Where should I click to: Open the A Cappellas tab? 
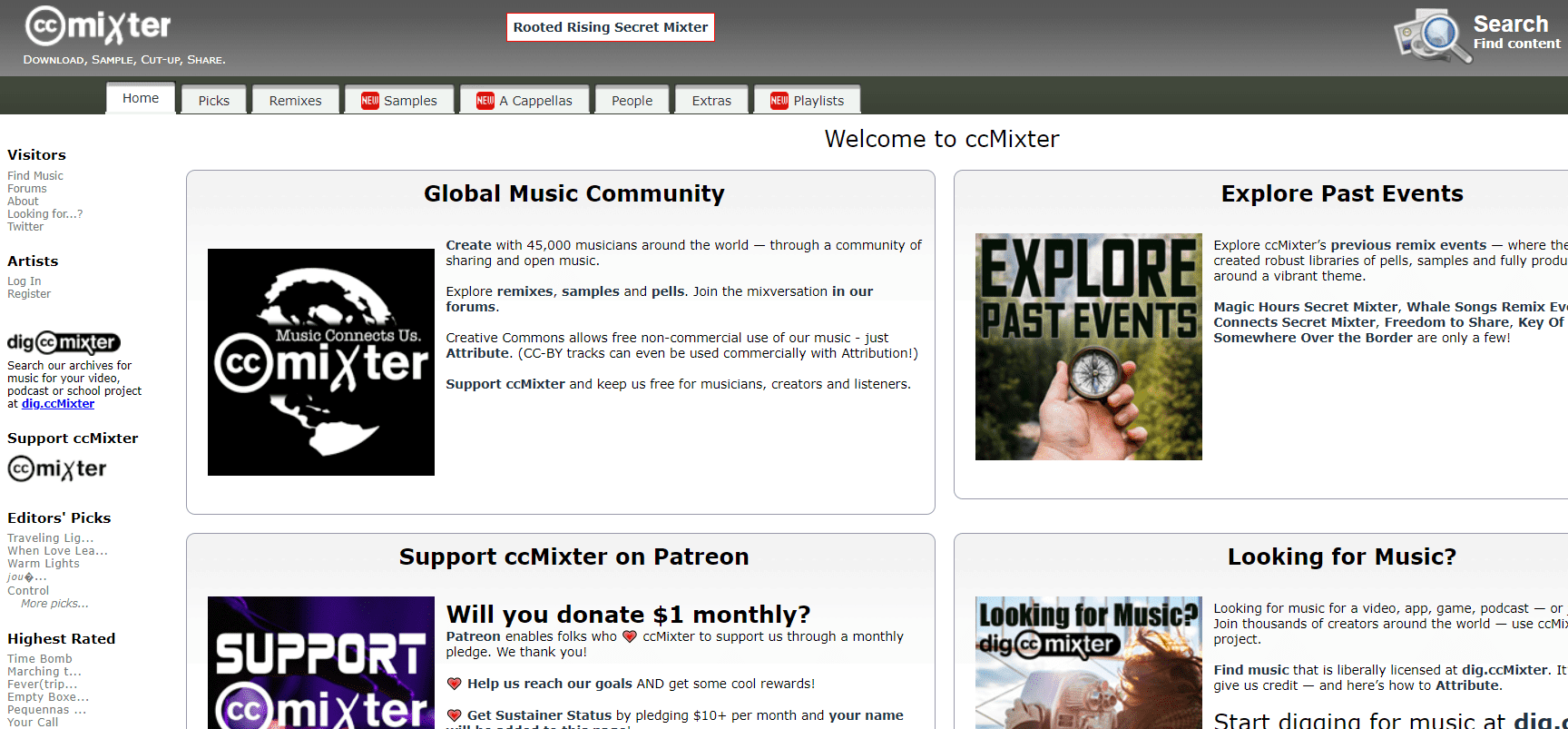pos(524,100)
